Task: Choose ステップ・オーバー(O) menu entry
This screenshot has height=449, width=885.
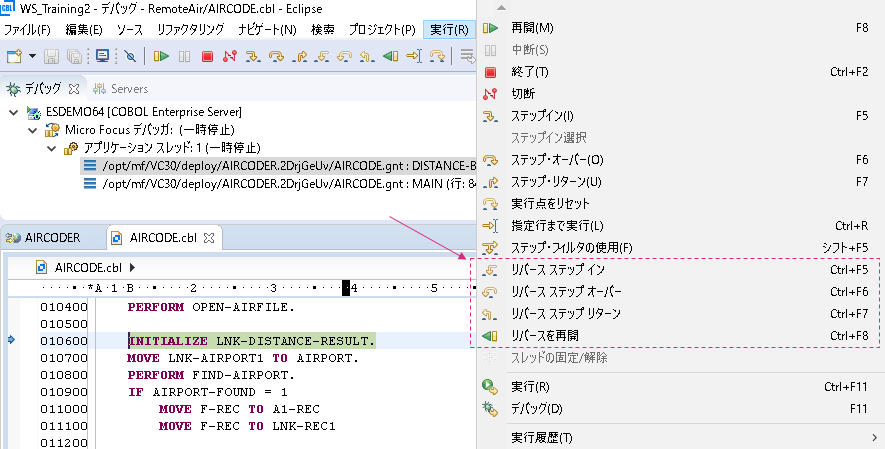Action: [681, 160]
